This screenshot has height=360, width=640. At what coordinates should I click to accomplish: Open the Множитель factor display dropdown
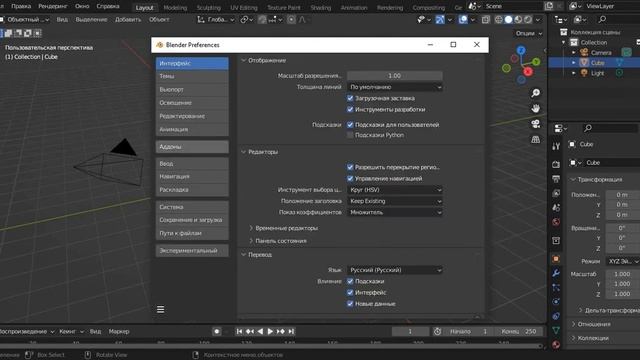pos(395,212)
